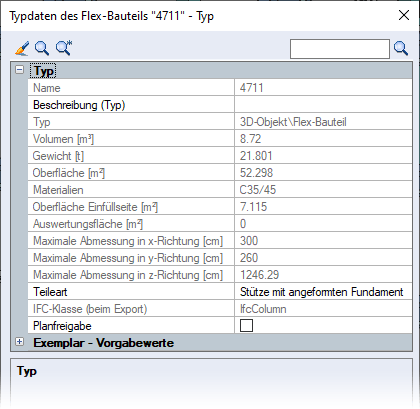This screenshot has width=420, height=409.
Task: Click the IFC-Klasse (beim Export) row
Action: (x=220, y=309)
